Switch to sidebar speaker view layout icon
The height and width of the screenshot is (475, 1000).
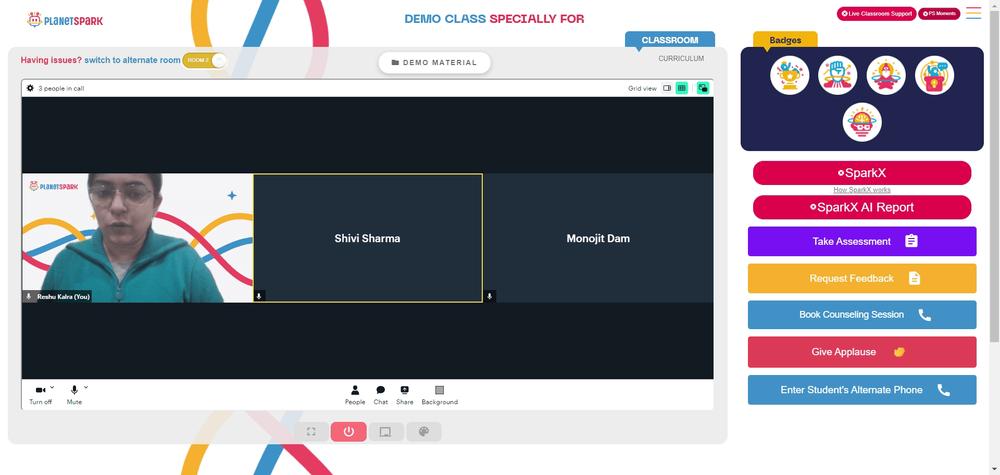tap(667, 88)
